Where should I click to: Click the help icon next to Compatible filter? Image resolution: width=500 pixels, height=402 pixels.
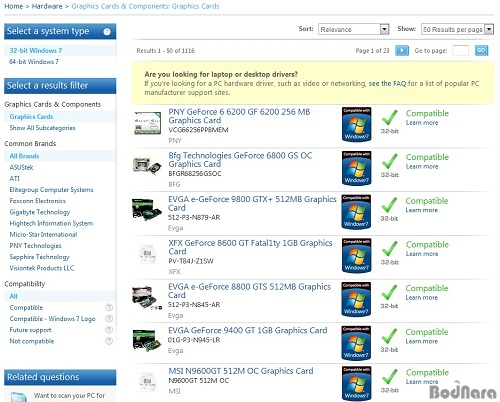pos(109,307)
